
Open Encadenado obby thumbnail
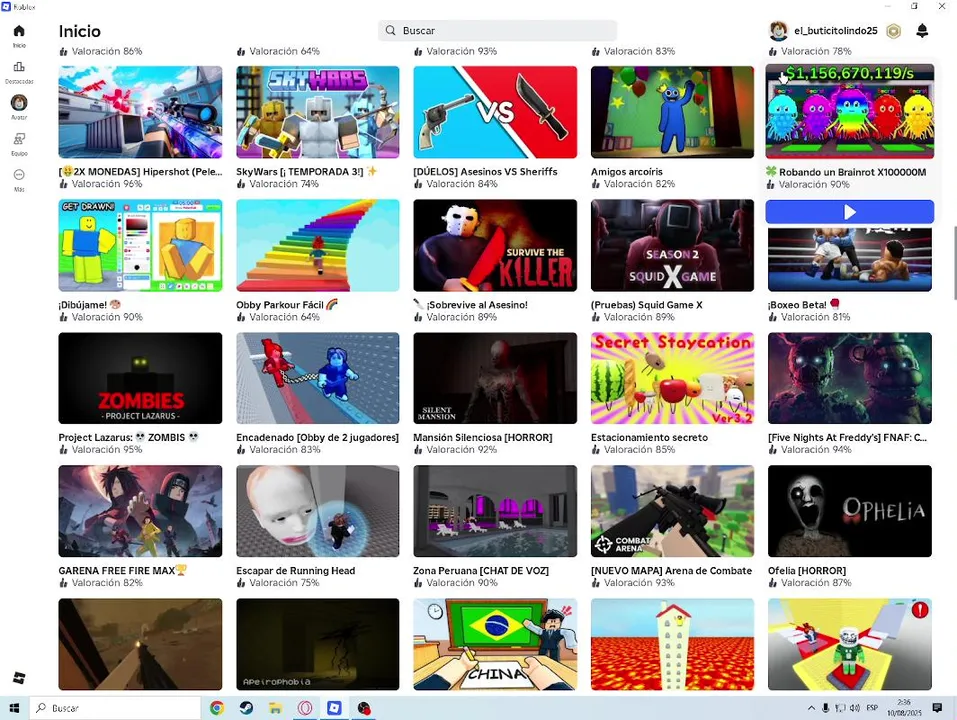click(317, 378)
